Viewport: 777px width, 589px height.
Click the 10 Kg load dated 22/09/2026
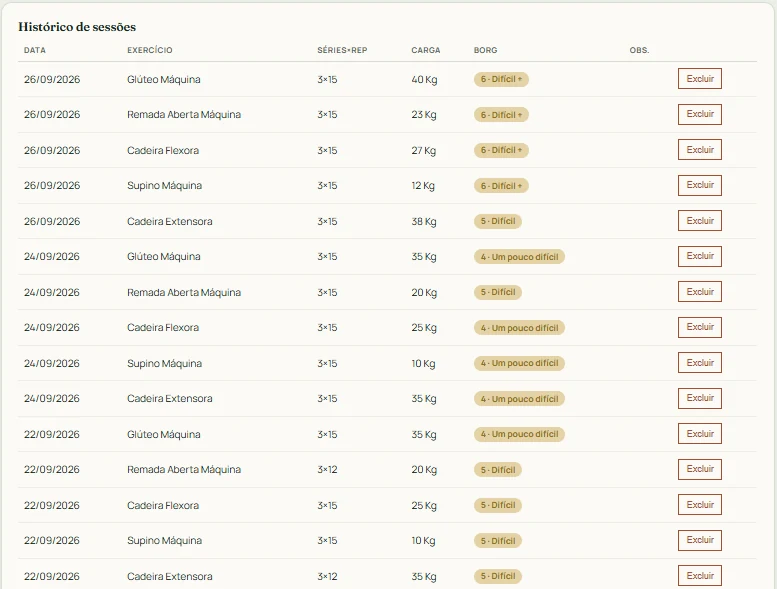pyautogui.click(x=423, y=541)
